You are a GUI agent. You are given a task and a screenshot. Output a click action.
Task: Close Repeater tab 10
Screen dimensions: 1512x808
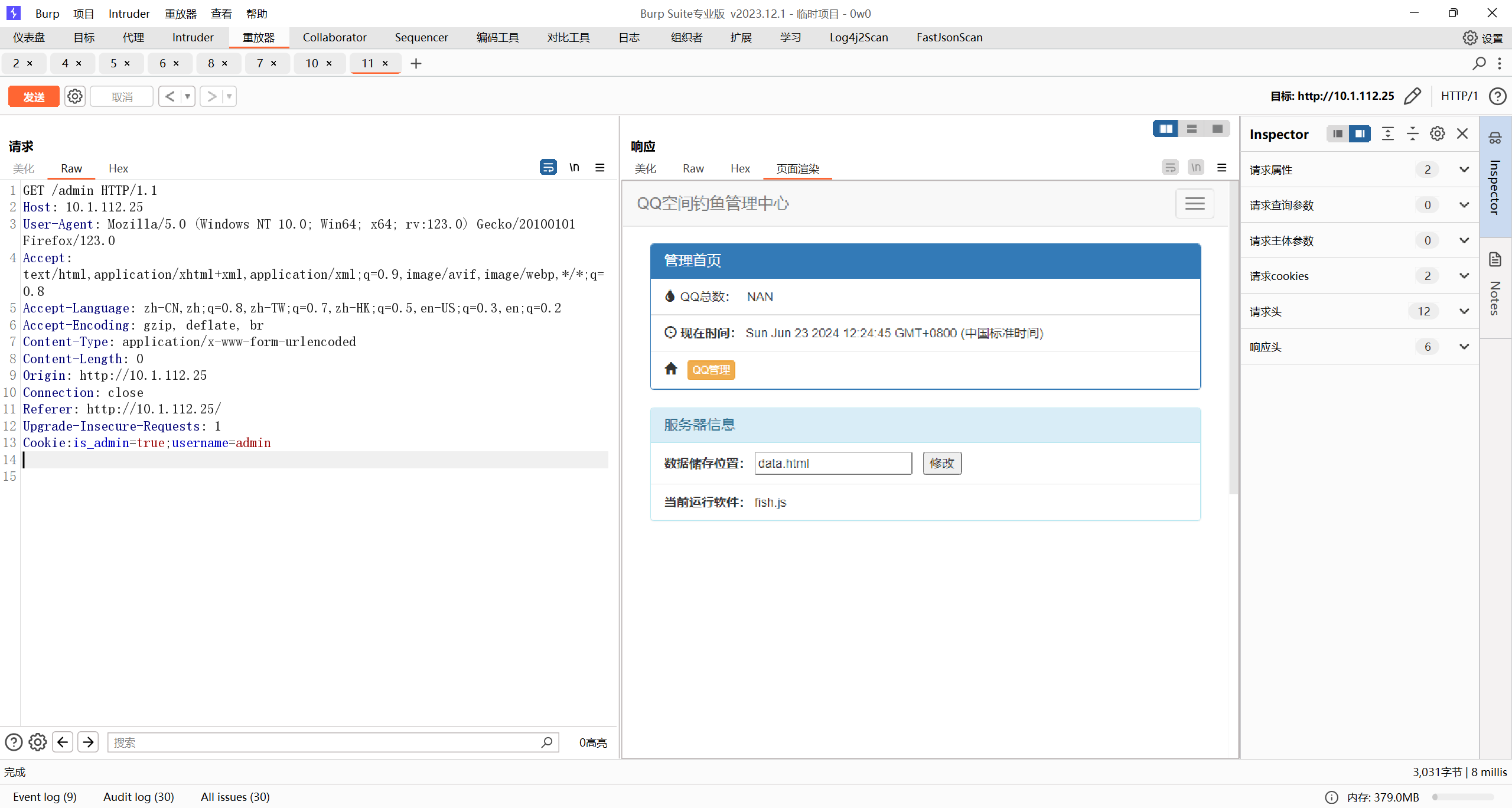point(329,63)
